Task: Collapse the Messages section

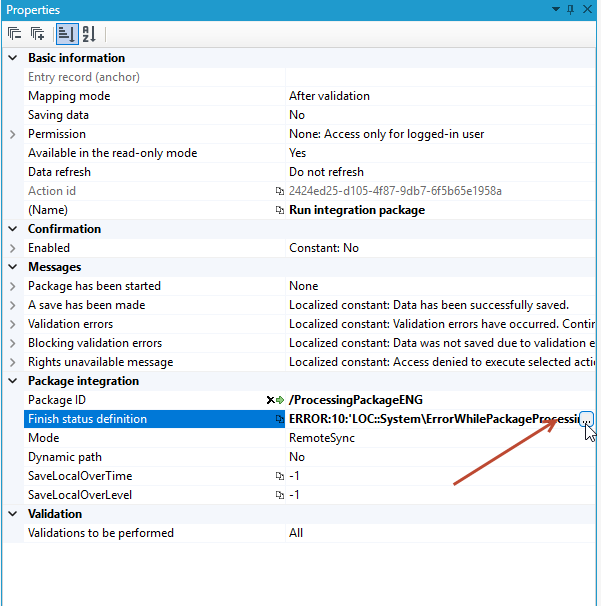Action: pyautogui.click(x=13, y=267)
